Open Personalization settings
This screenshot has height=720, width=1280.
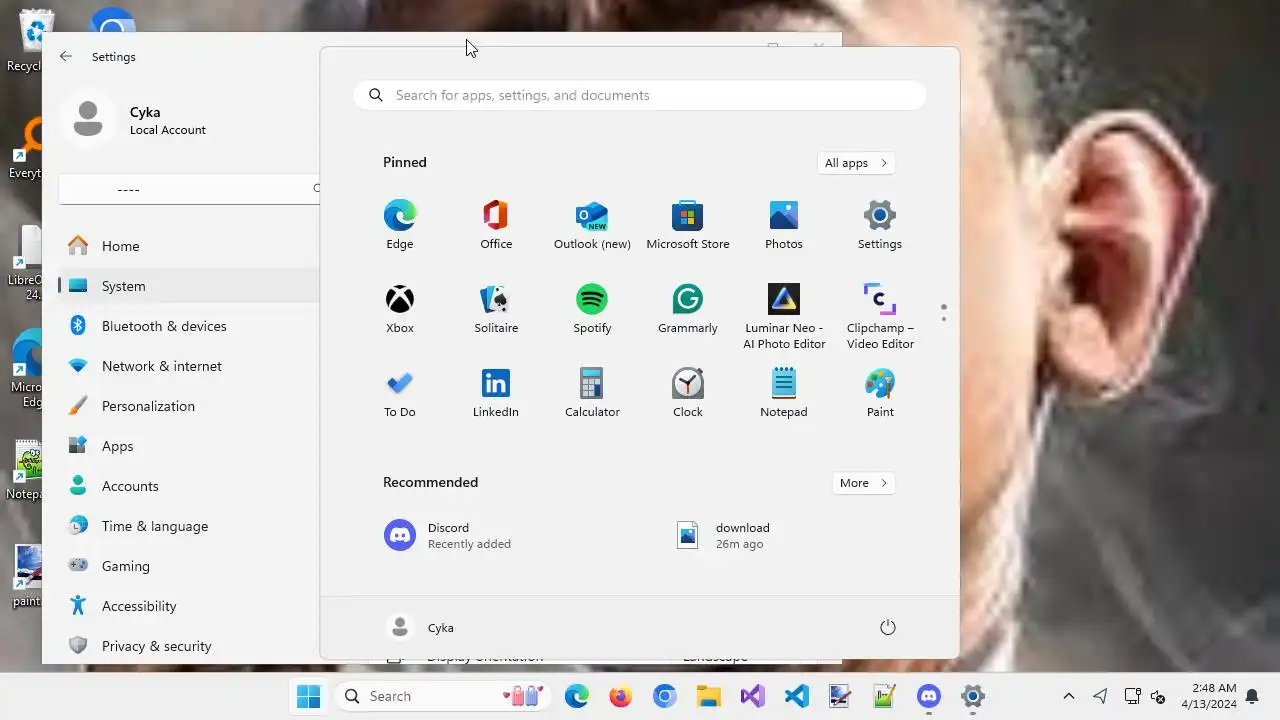click(188, 406)
